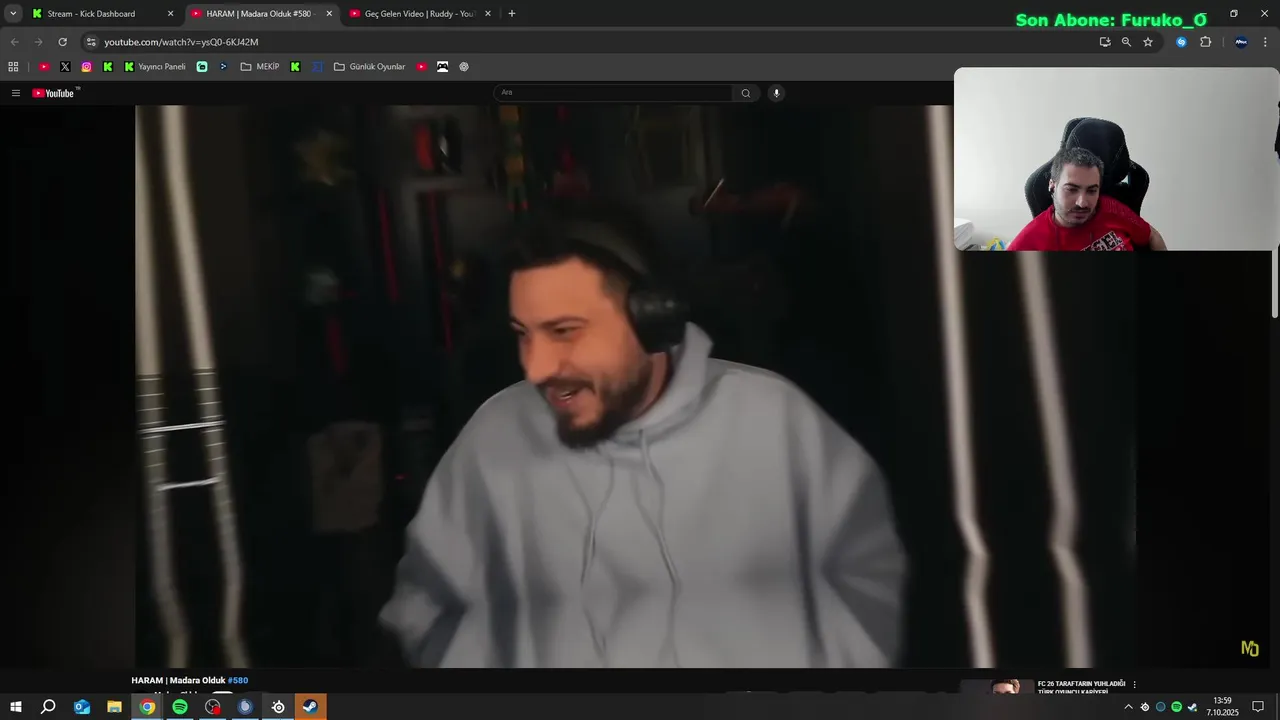Open YouTube bookmark after Günlük Oyunlar
This screenshot has width=1280, height=720.
pos(422,67)
